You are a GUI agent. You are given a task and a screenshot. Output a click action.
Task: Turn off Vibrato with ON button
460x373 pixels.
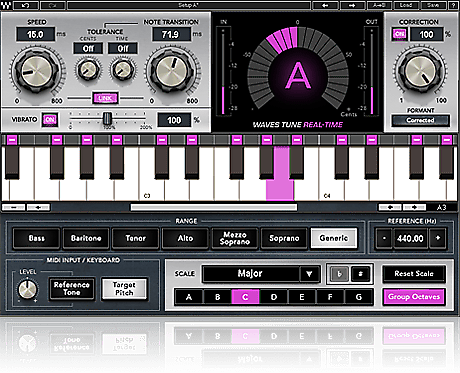tap(50, 120)
